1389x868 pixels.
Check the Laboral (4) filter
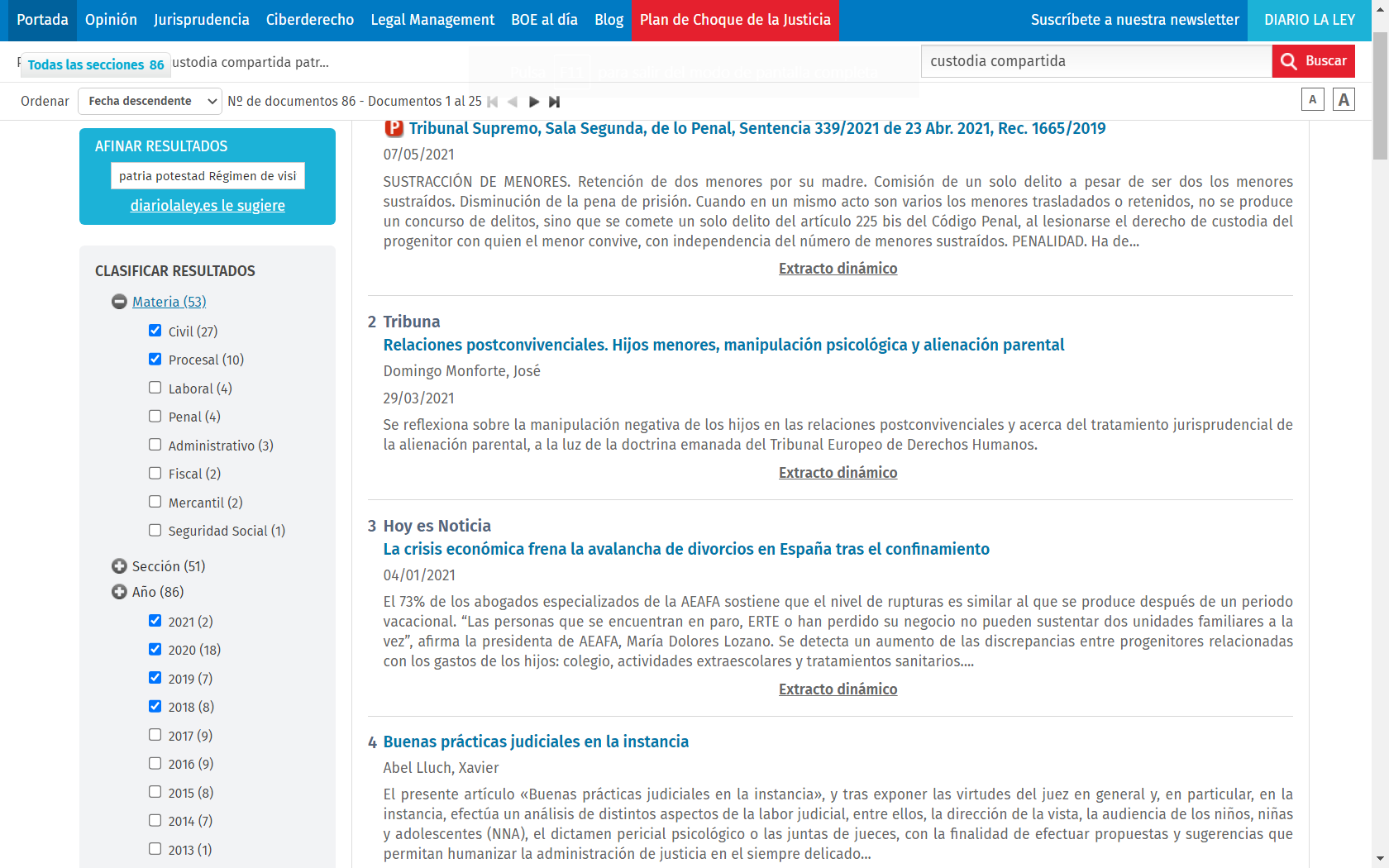point(155,388)
